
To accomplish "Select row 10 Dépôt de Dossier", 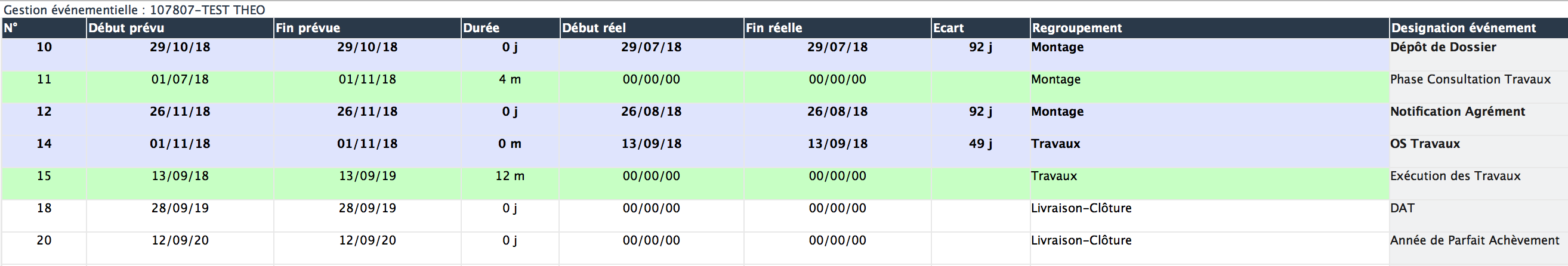I will [x=784, y=55].
